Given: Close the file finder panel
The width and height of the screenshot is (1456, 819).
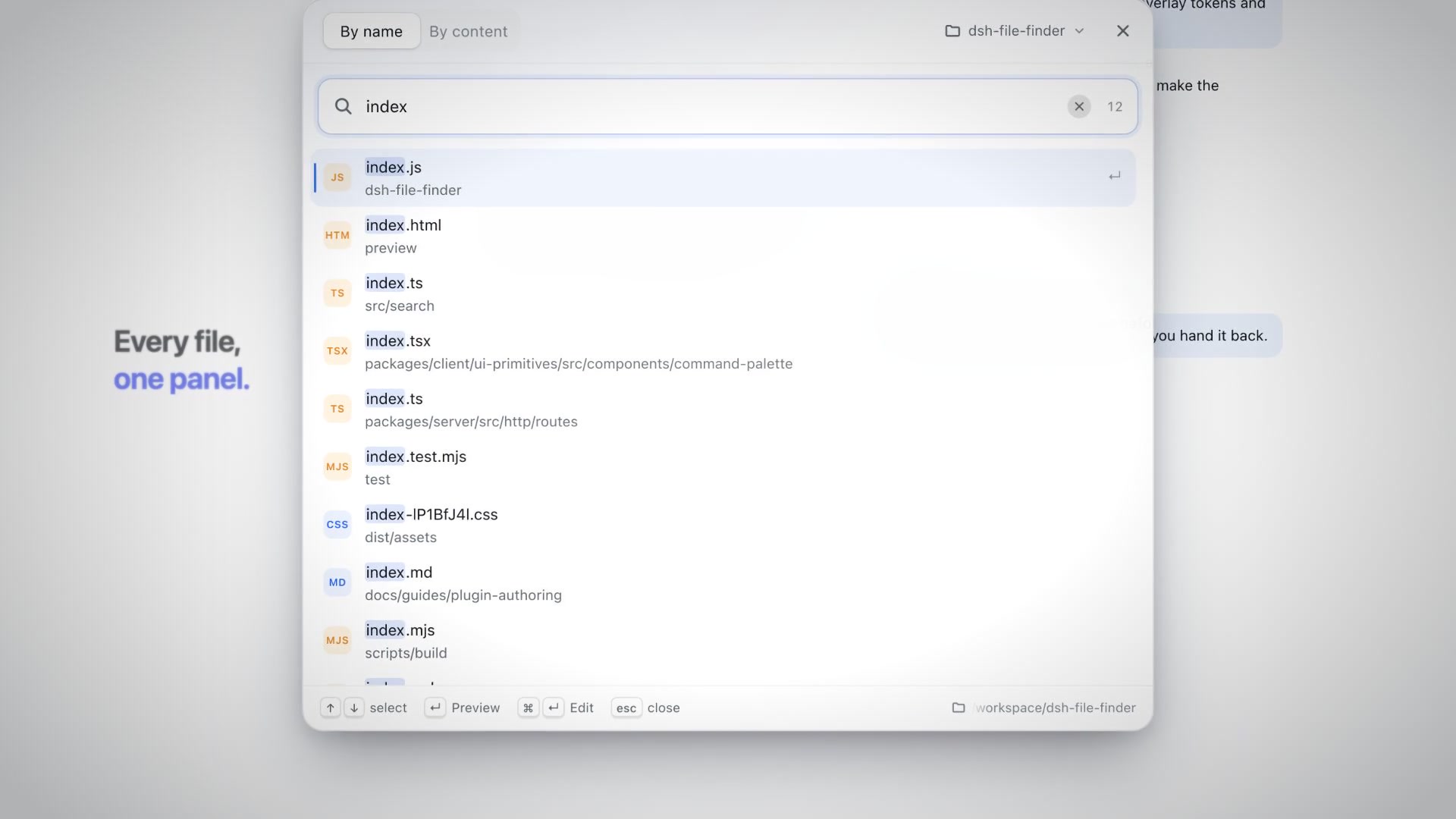Looking at the screenshot, I should [1123, 31].
